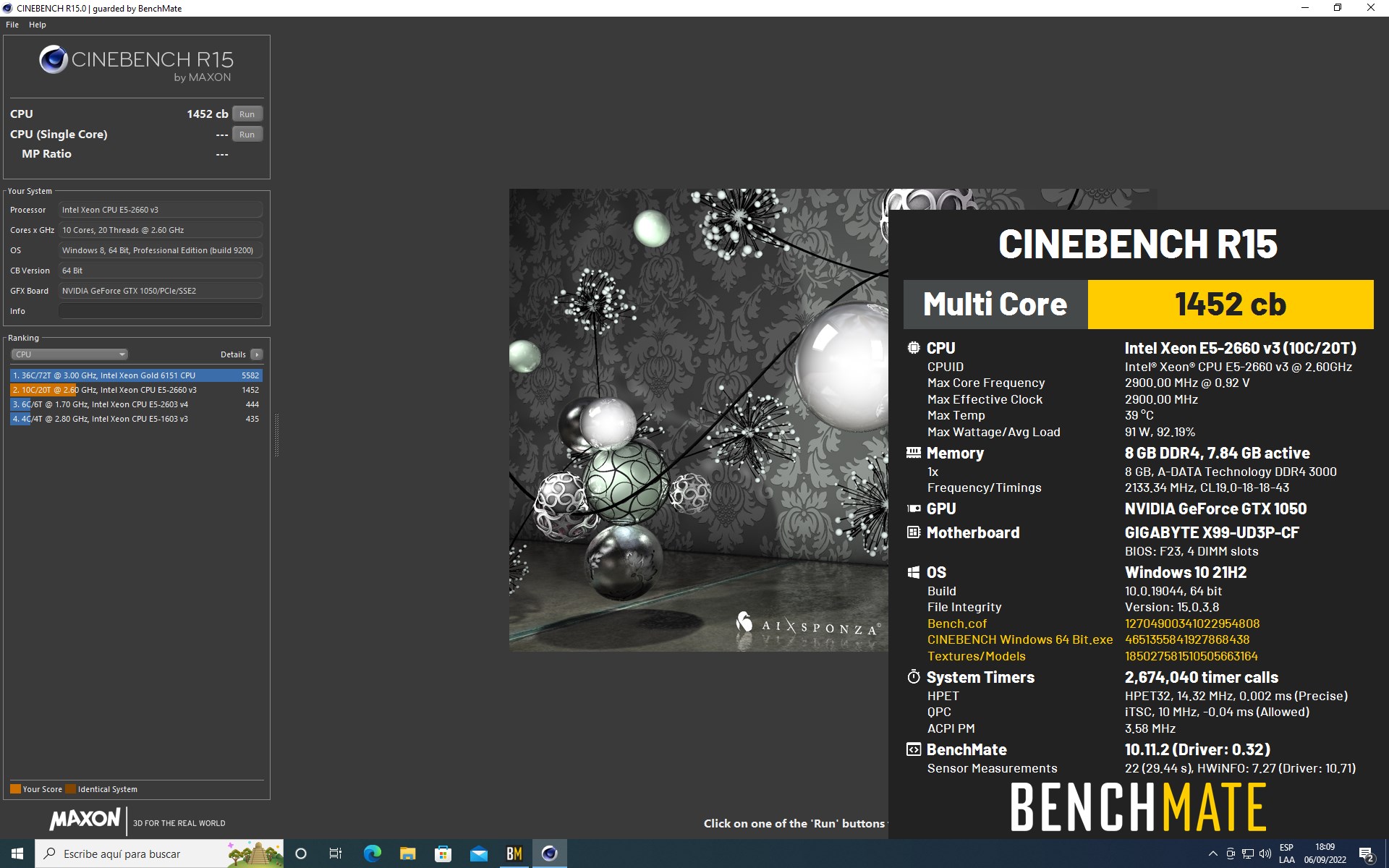
Task: Click the BenchMate section icon
Action: tap(914, 749)
